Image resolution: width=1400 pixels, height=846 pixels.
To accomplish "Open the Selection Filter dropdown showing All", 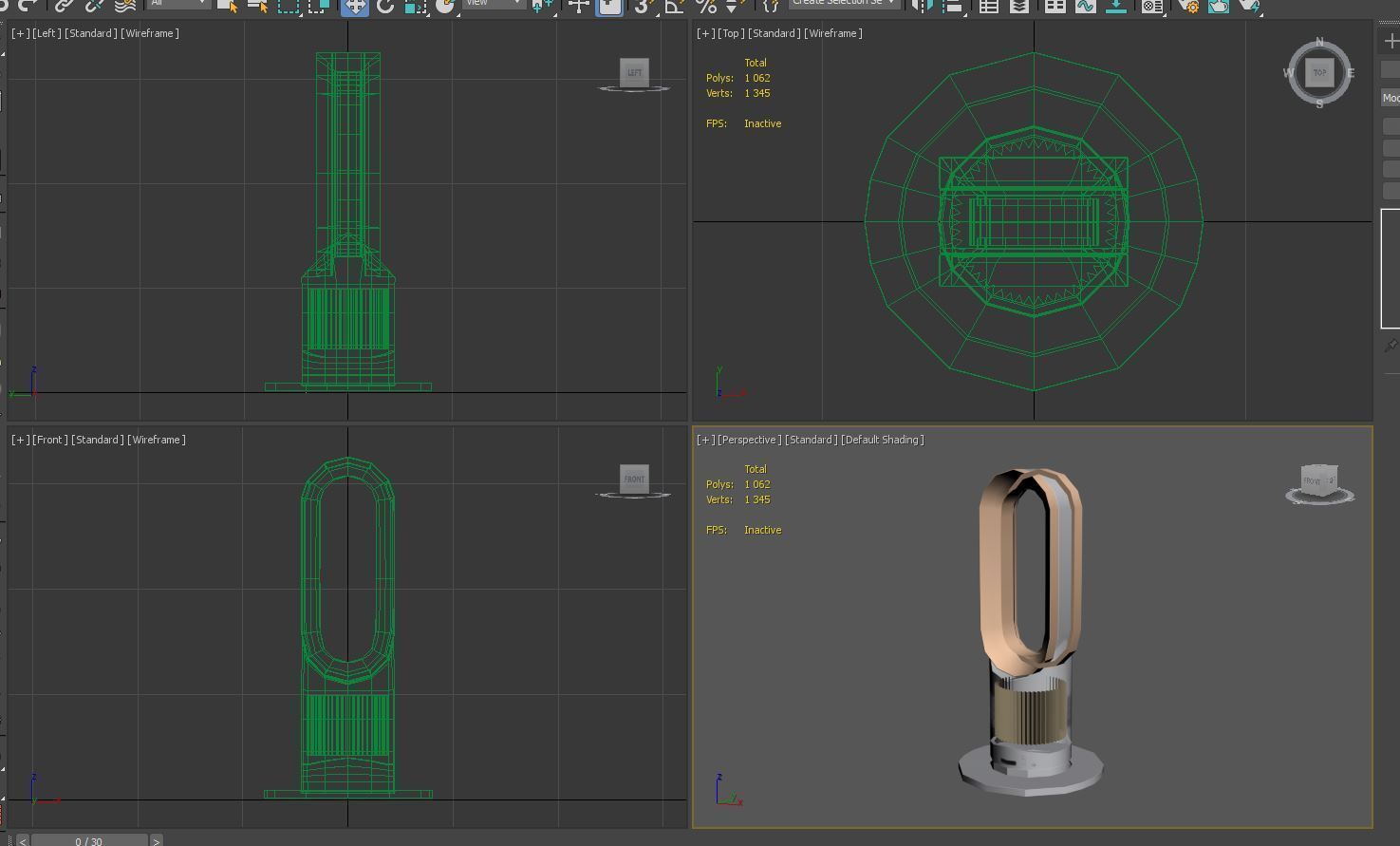I will coord(178,5).
